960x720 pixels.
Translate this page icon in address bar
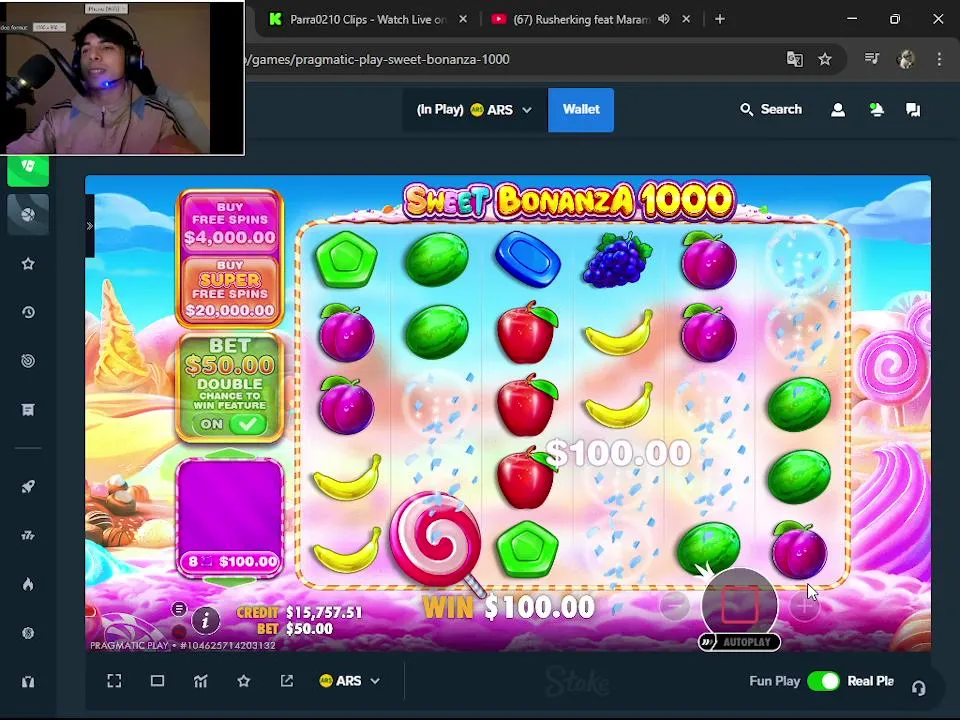pos(795,59)
